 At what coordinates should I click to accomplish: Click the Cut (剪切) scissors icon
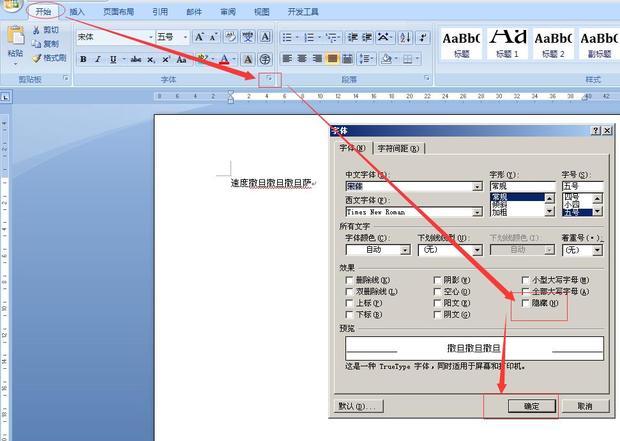click(36, 30)
